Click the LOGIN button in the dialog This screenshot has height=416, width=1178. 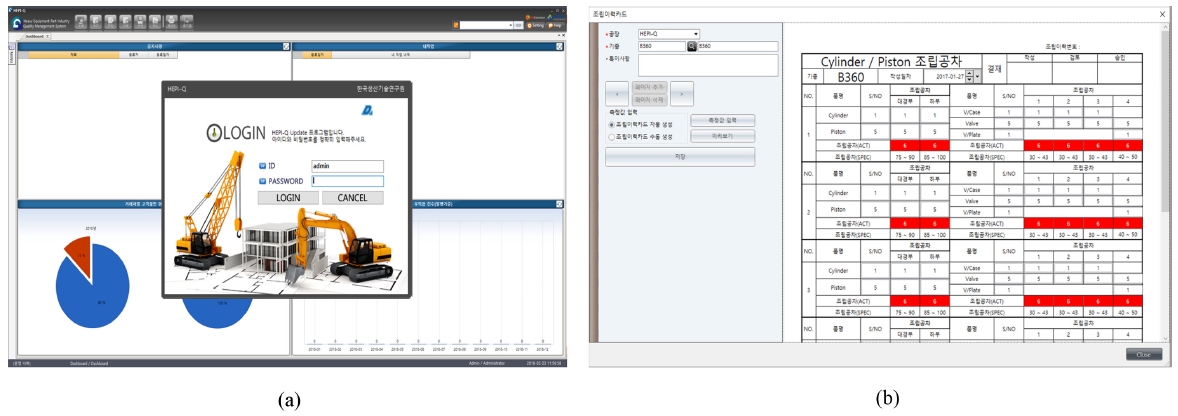click(288, 198)
